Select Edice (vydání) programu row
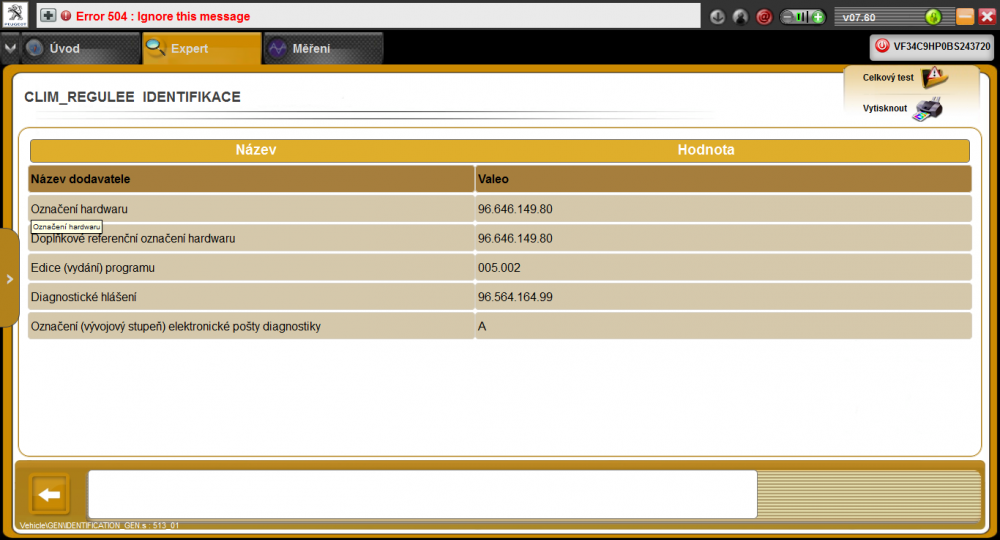The width and height of the screenshot is (1000, 540). (500, 268)
